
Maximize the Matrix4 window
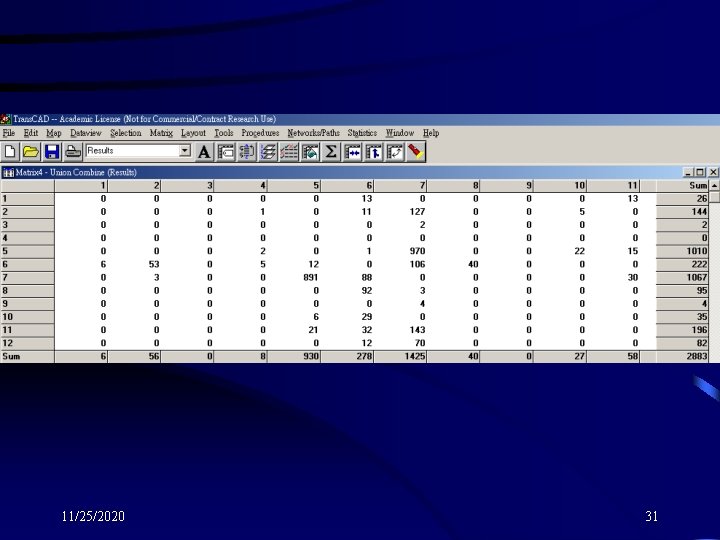point(700,172)
